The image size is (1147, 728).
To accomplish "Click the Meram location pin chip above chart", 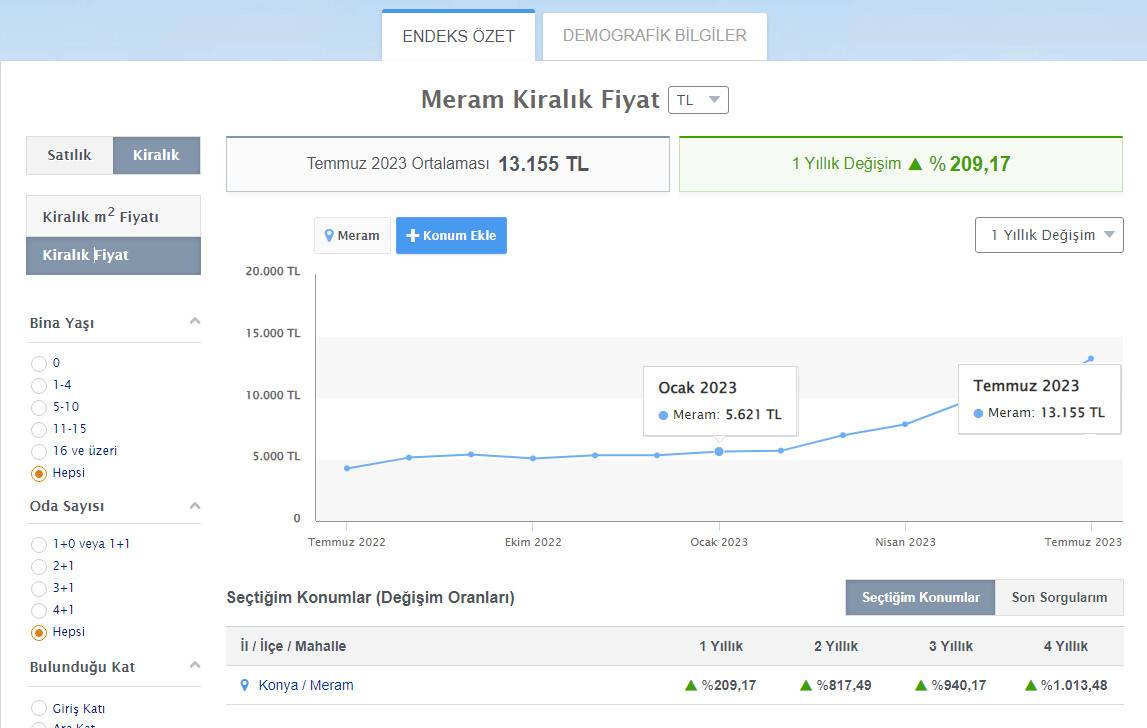I will (x=352, y=236).
